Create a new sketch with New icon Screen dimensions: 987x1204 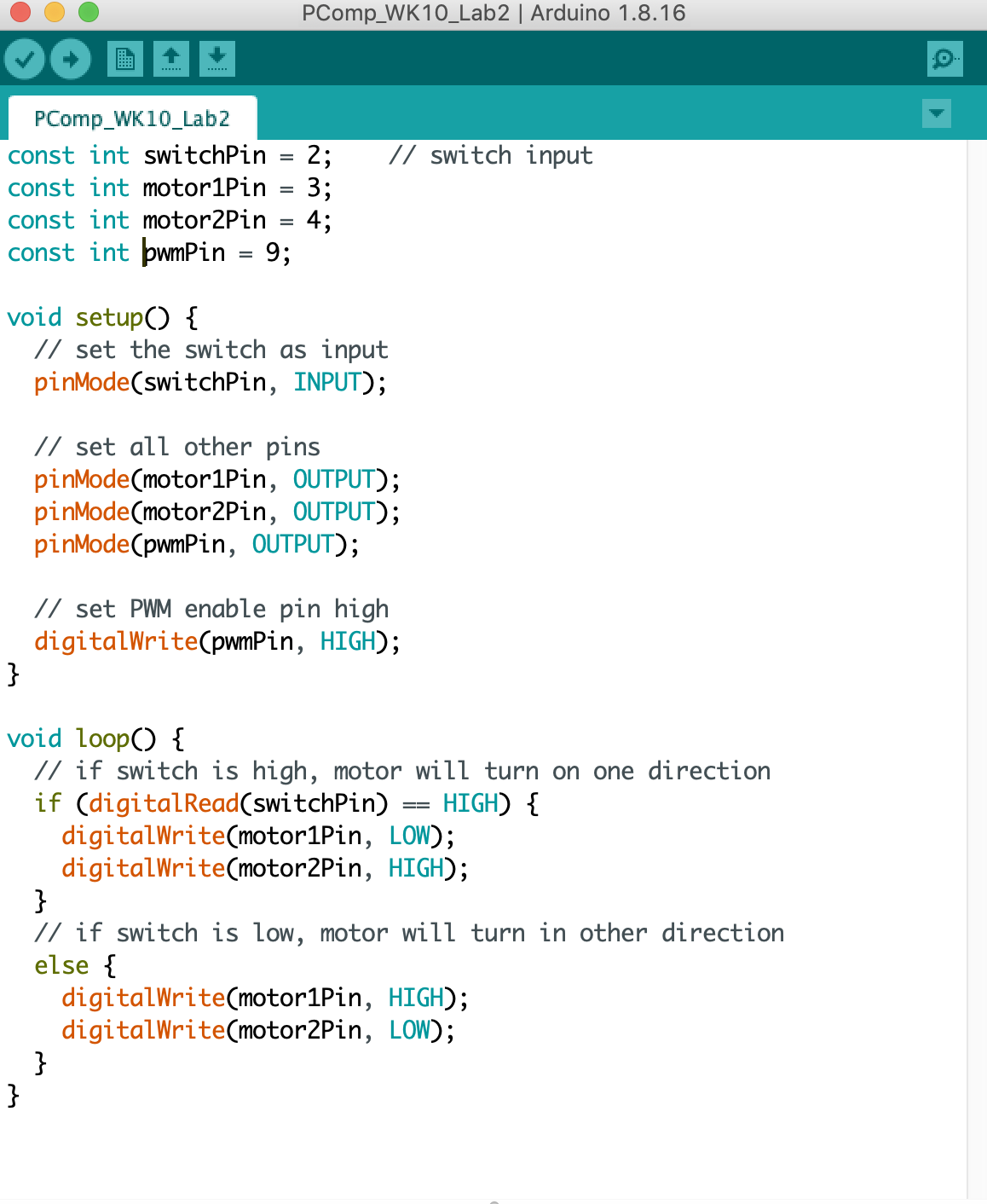point(125,59)
